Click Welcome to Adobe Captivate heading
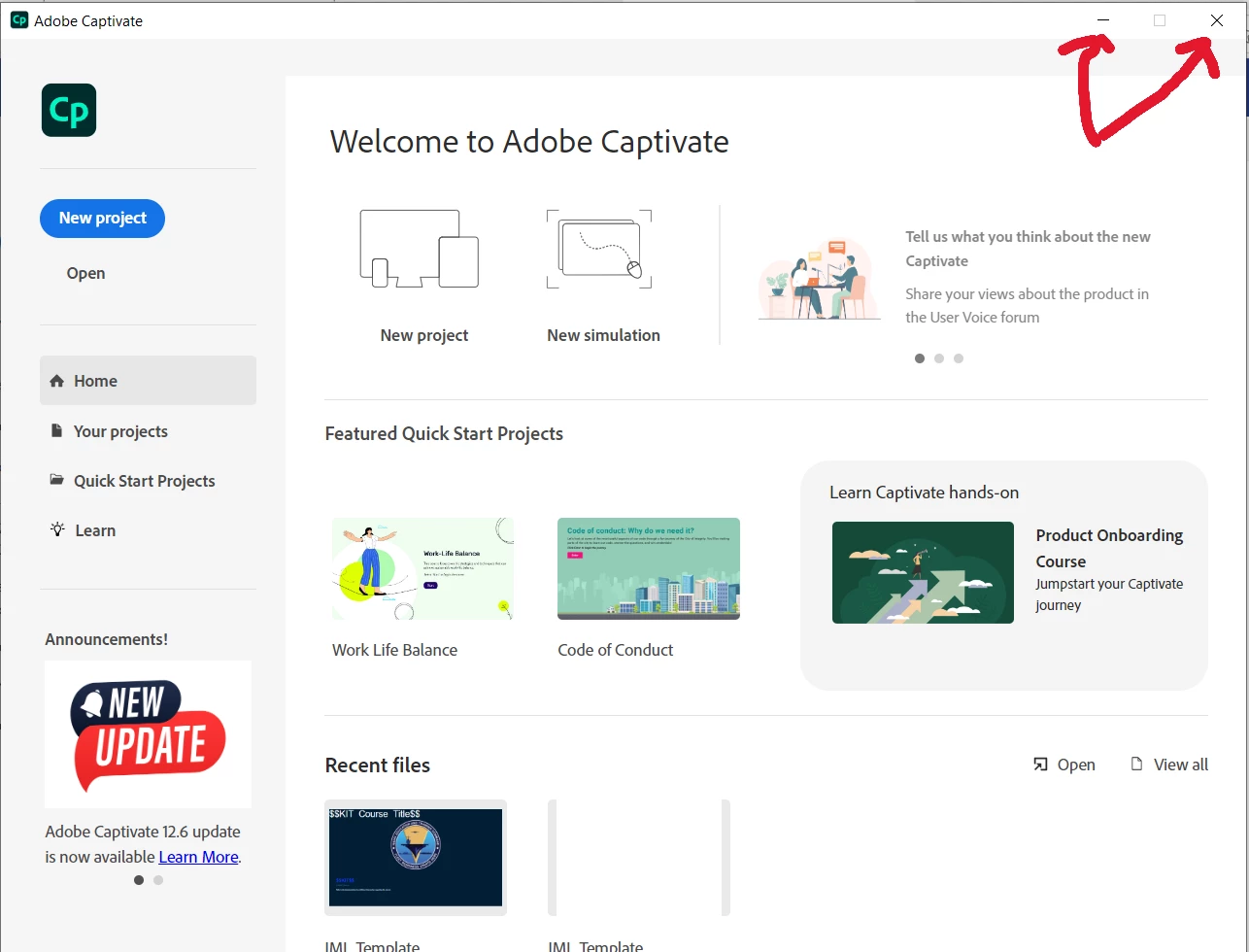Image resolution: width=1249 pixels, height=952 pixels. point(529,142)
